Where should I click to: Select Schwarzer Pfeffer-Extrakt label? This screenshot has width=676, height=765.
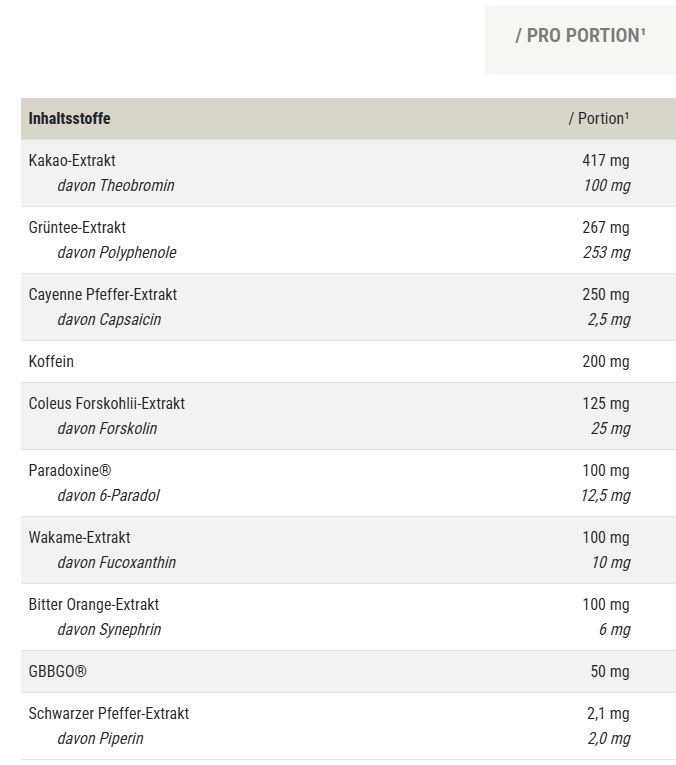[x=108, y=713]
